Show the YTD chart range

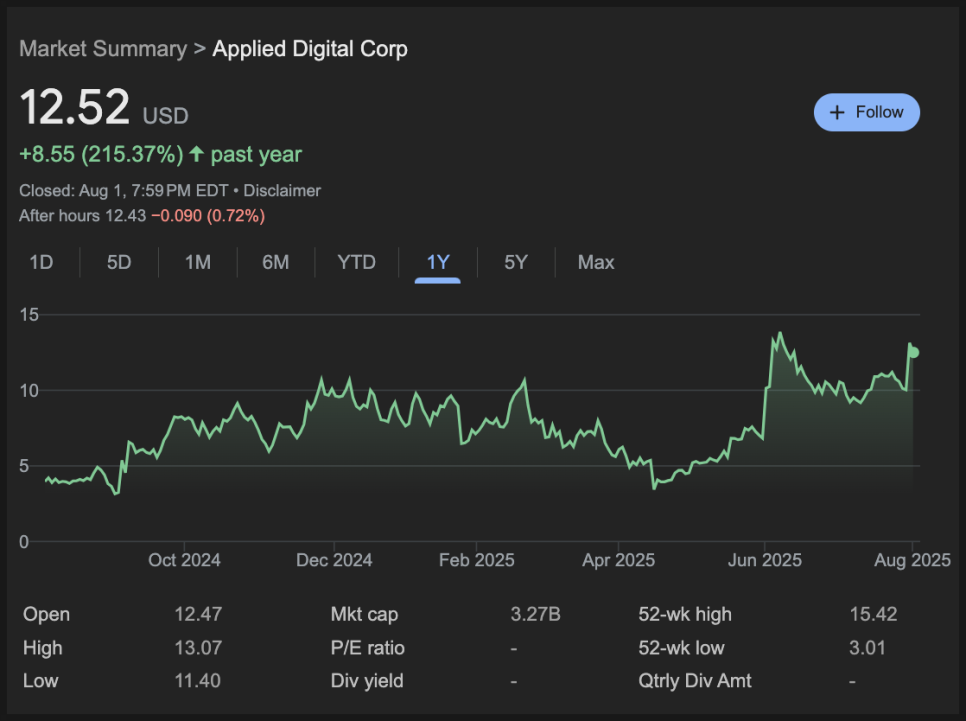coord(356,263)
